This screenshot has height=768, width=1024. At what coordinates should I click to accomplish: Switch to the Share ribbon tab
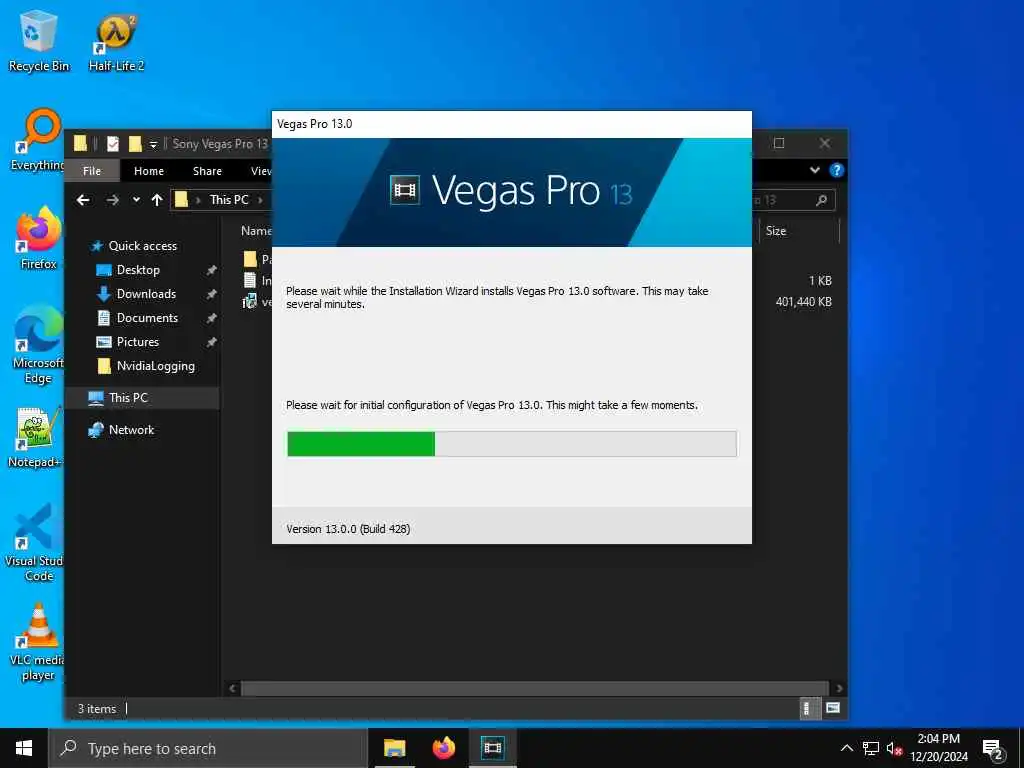[207, 171]
